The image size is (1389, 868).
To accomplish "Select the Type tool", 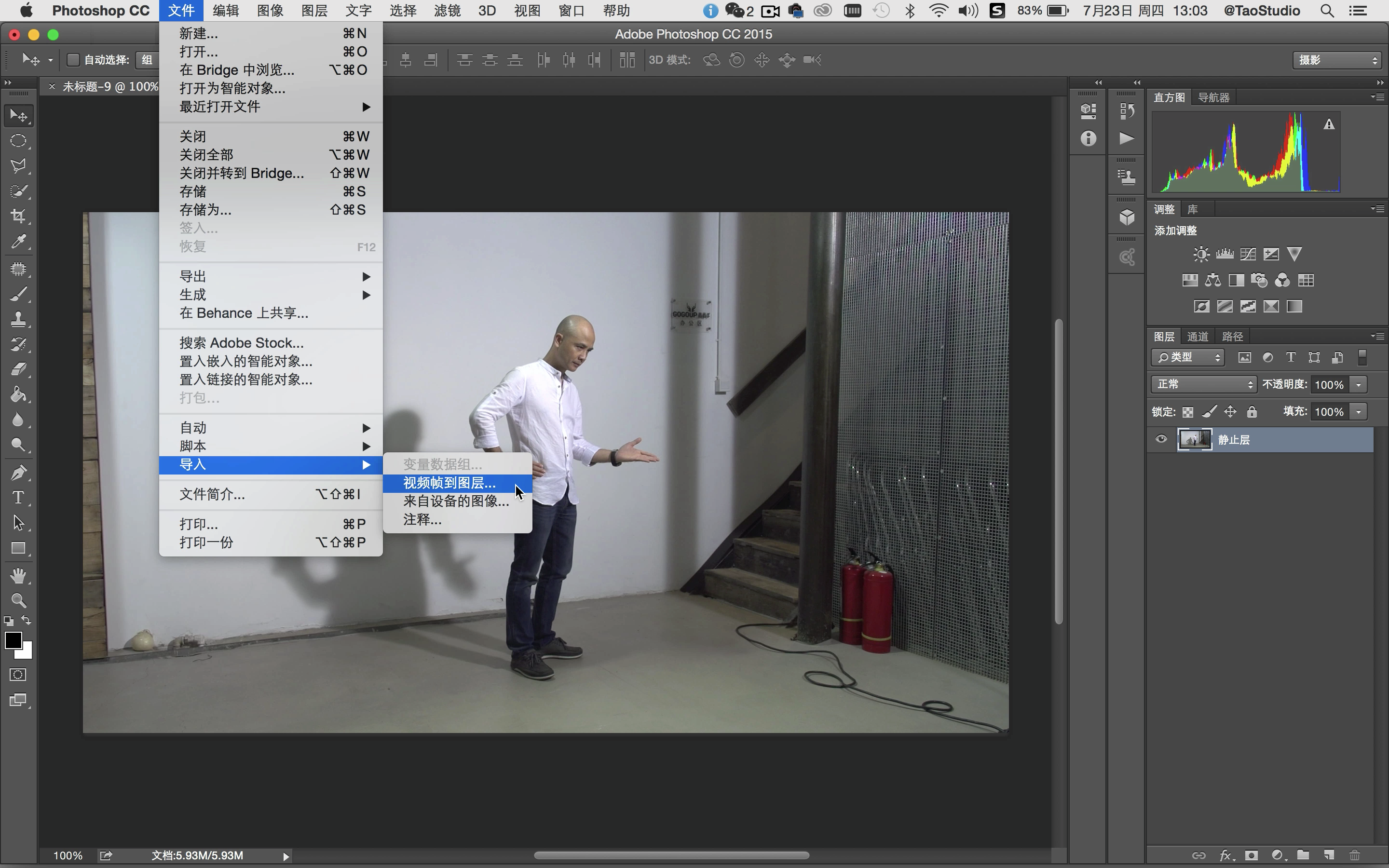I will click(18, 497).
